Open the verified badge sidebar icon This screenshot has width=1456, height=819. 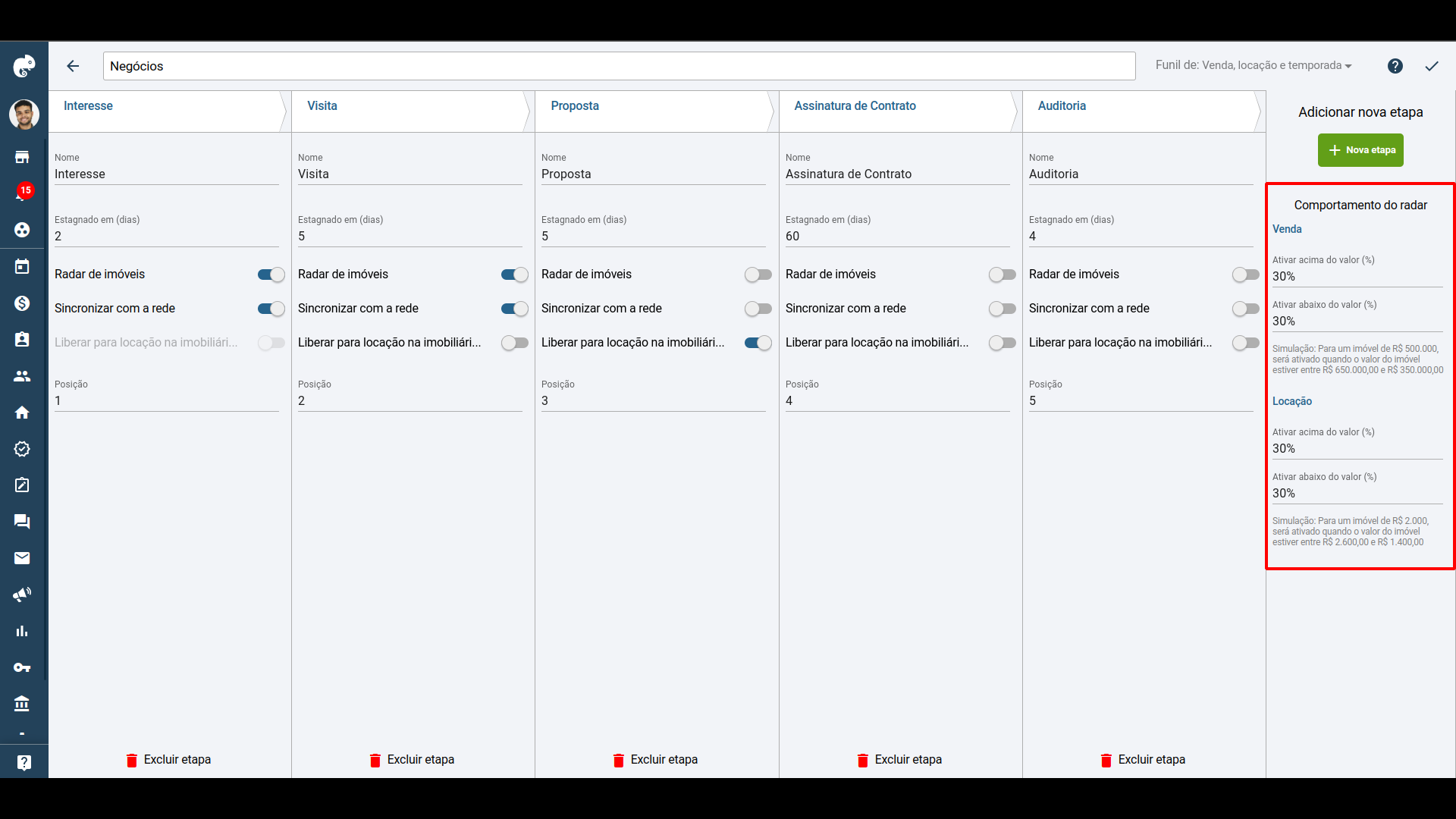pyautogui.click(x=22, y=449)
